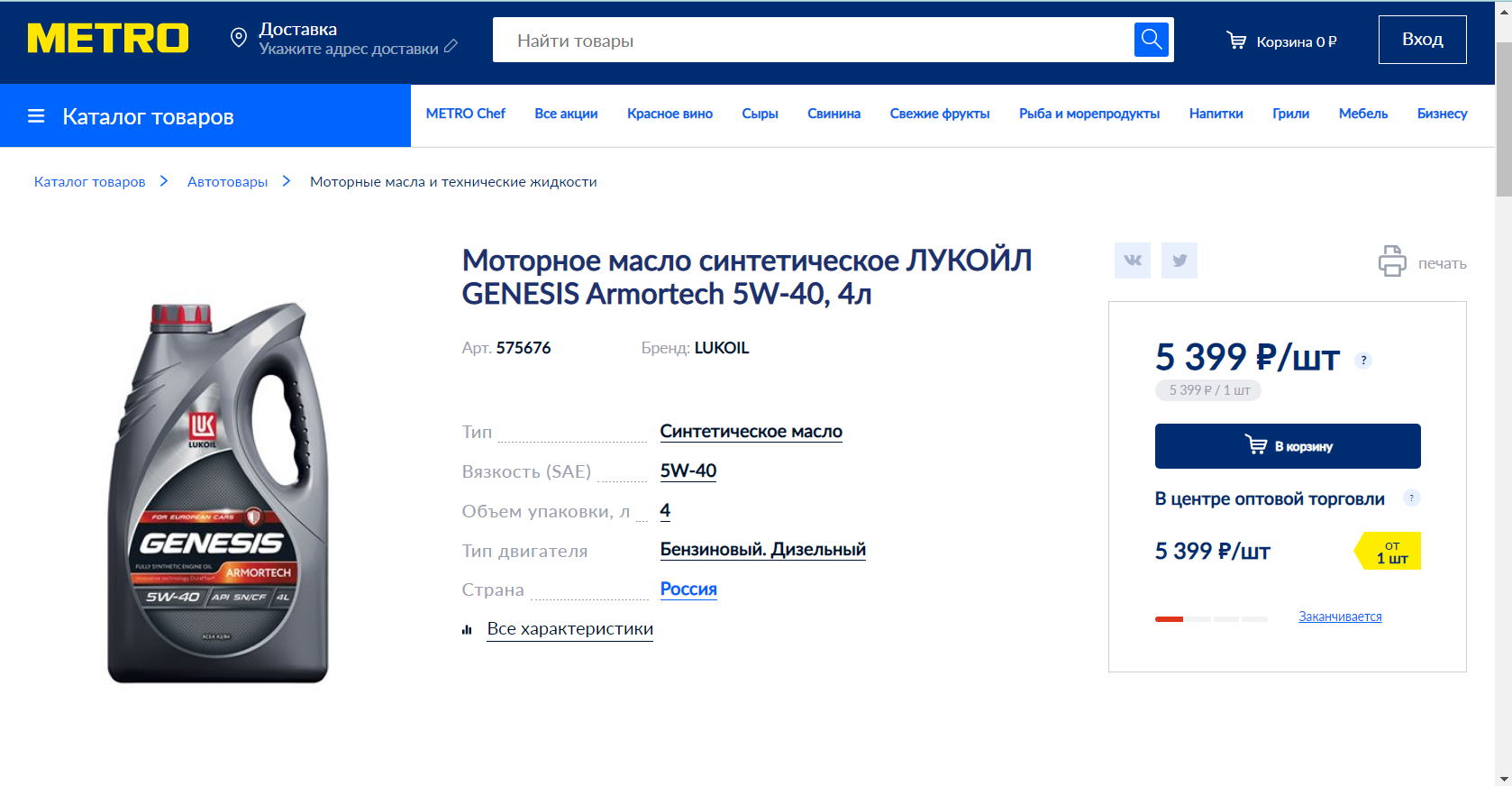Open the METRO Chef menu item
Screen dimensions: 1512x786
tap(466, 114)
